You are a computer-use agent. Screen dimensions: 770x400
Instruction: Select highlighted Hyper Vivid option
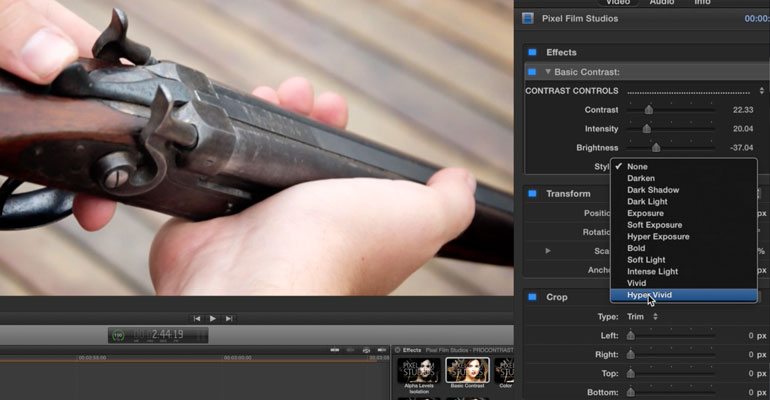[684, 295]
